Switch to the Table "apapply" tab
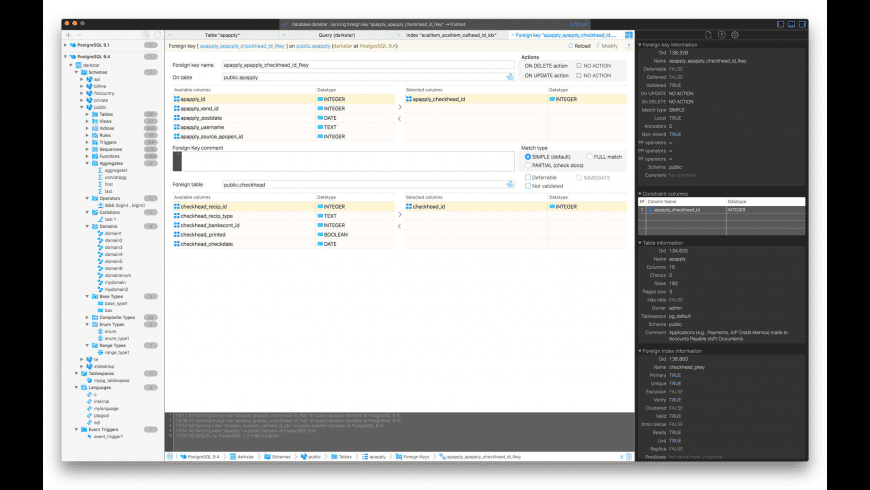 click(x=222, y=35)
